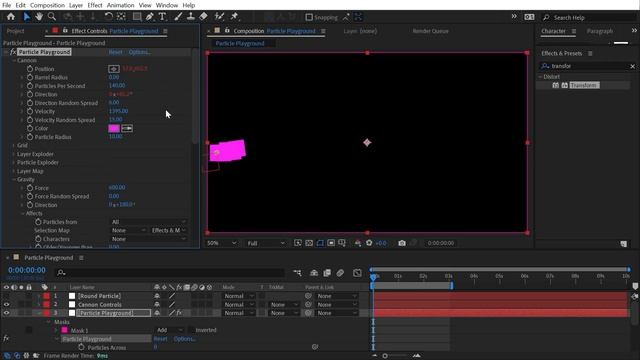The width and height of the screenshot is (640, 360).
Task: Click Reset in Effect Controls header
Action: 115,52
